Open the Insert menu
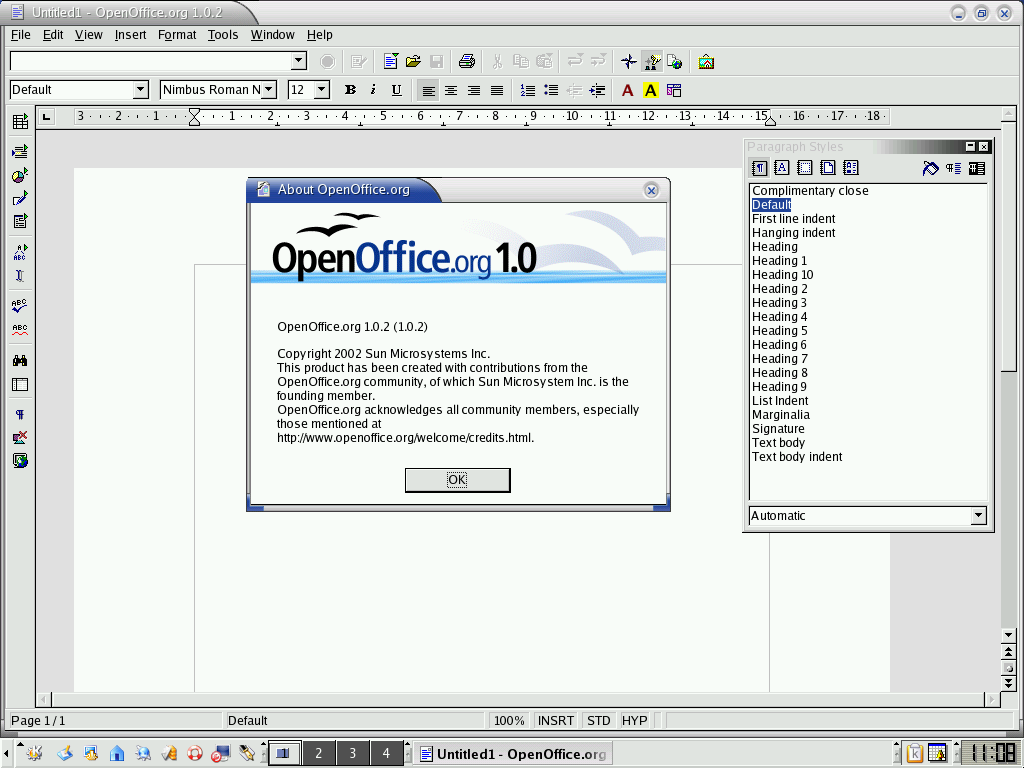Image resolution: width=1024 pixels, height=768 pixels. 131,35
